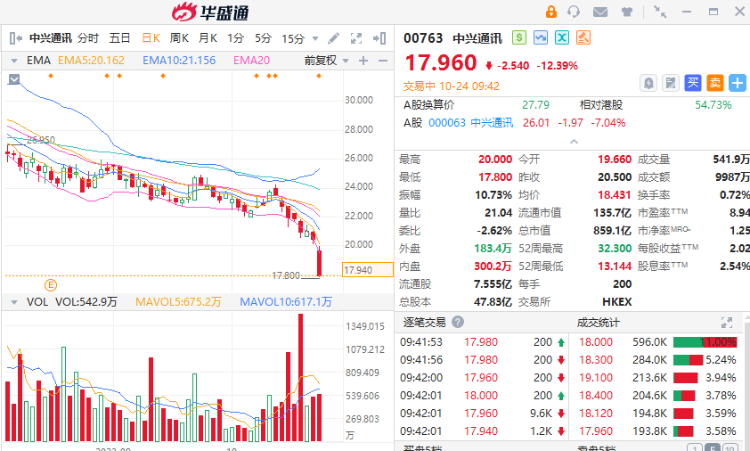Open the mail messages icon

(x=600, y=11)
